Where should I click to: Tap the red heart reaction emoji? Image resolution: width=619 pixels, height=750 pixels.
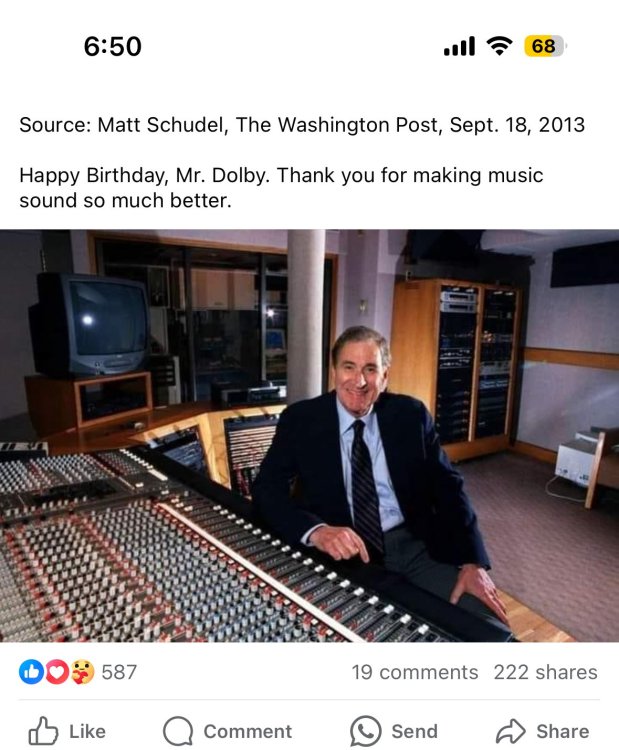coord(56,672)
